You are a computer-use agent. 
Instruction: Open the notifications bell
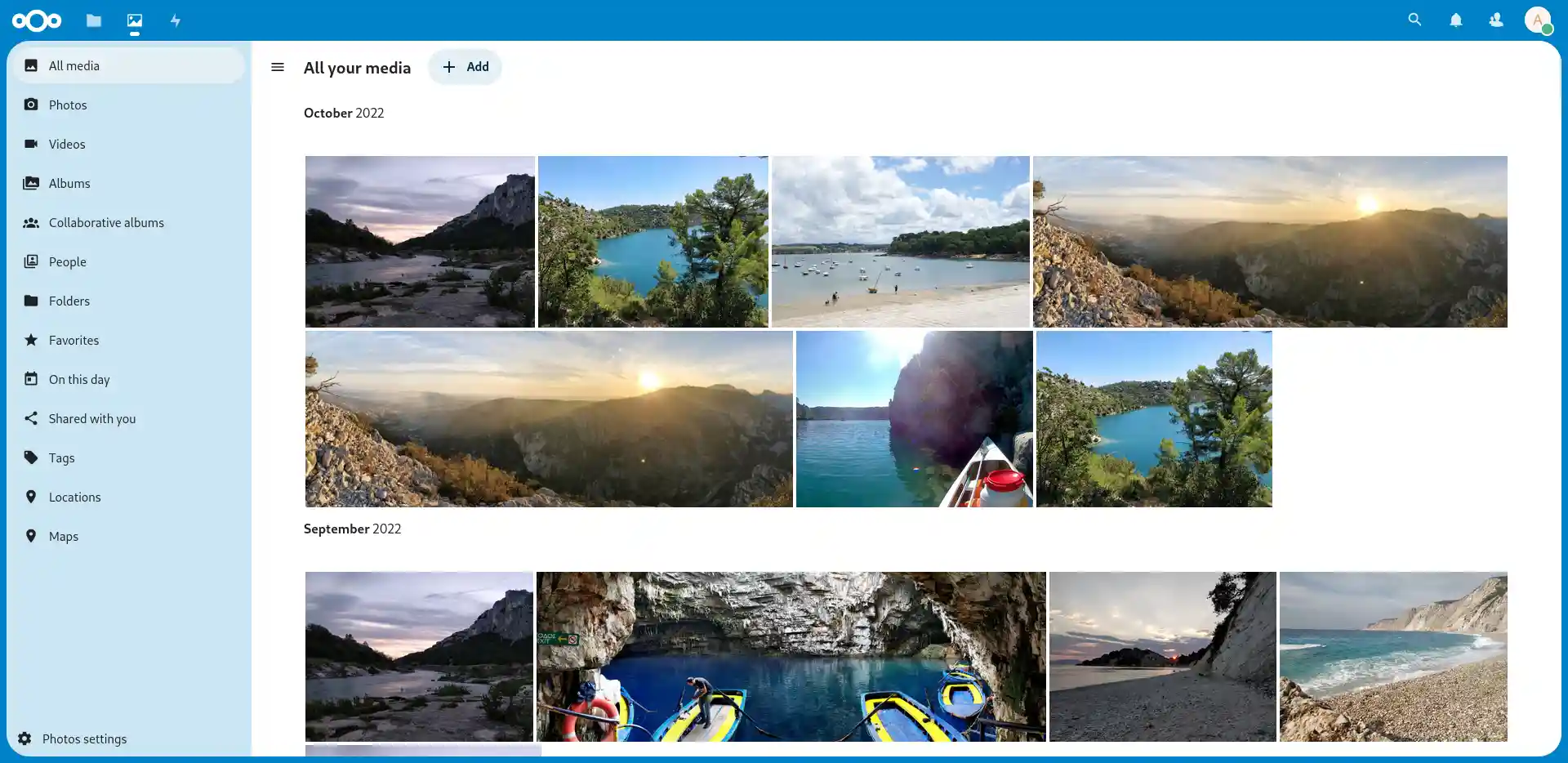coord(1455,20)
